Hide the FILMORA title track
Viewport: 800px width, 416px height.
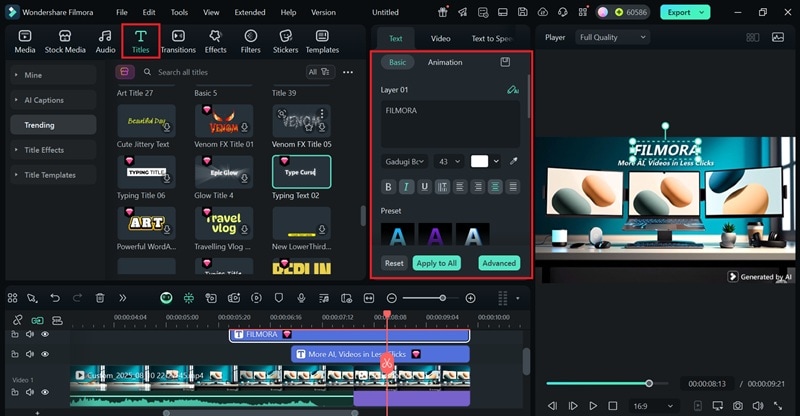tap(45, 334)
